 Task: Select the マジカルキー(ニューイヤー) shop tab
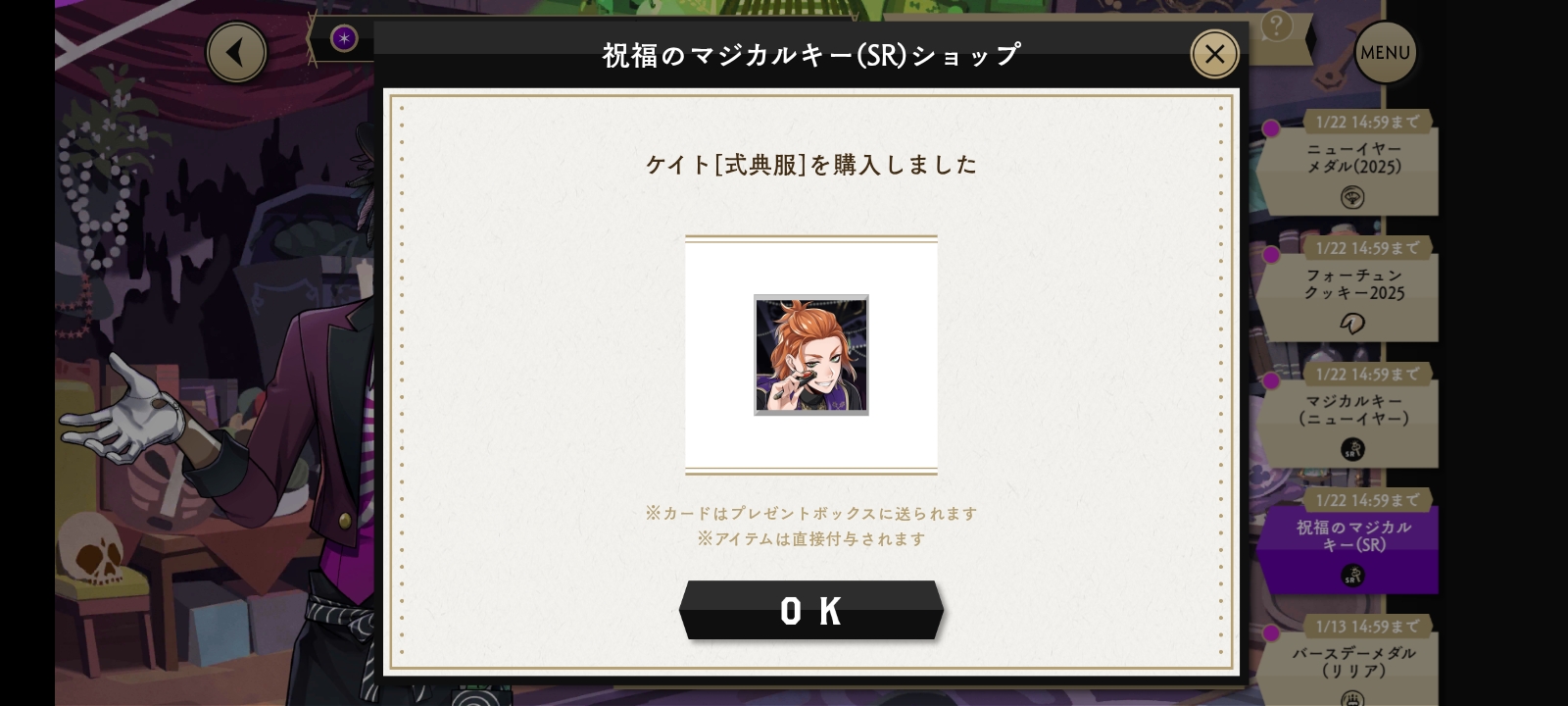1351,415
